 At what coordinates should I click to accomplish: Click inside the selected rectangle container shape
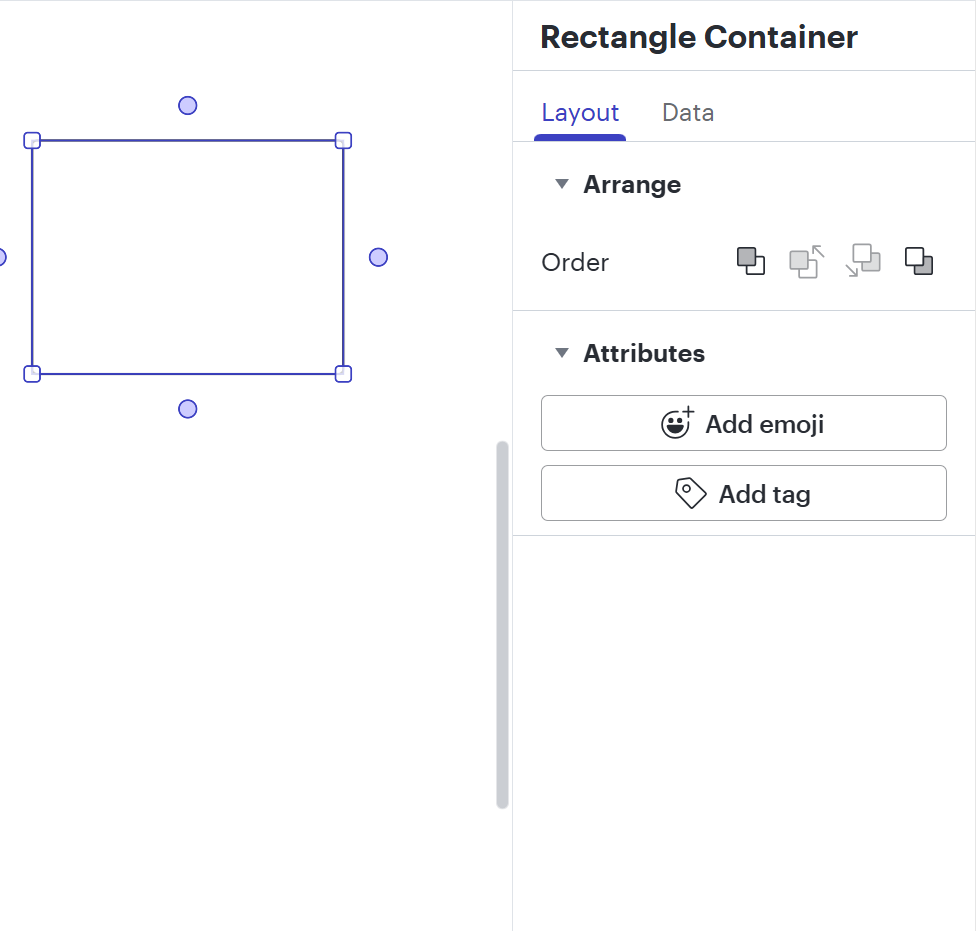click(x=187, y=257)
